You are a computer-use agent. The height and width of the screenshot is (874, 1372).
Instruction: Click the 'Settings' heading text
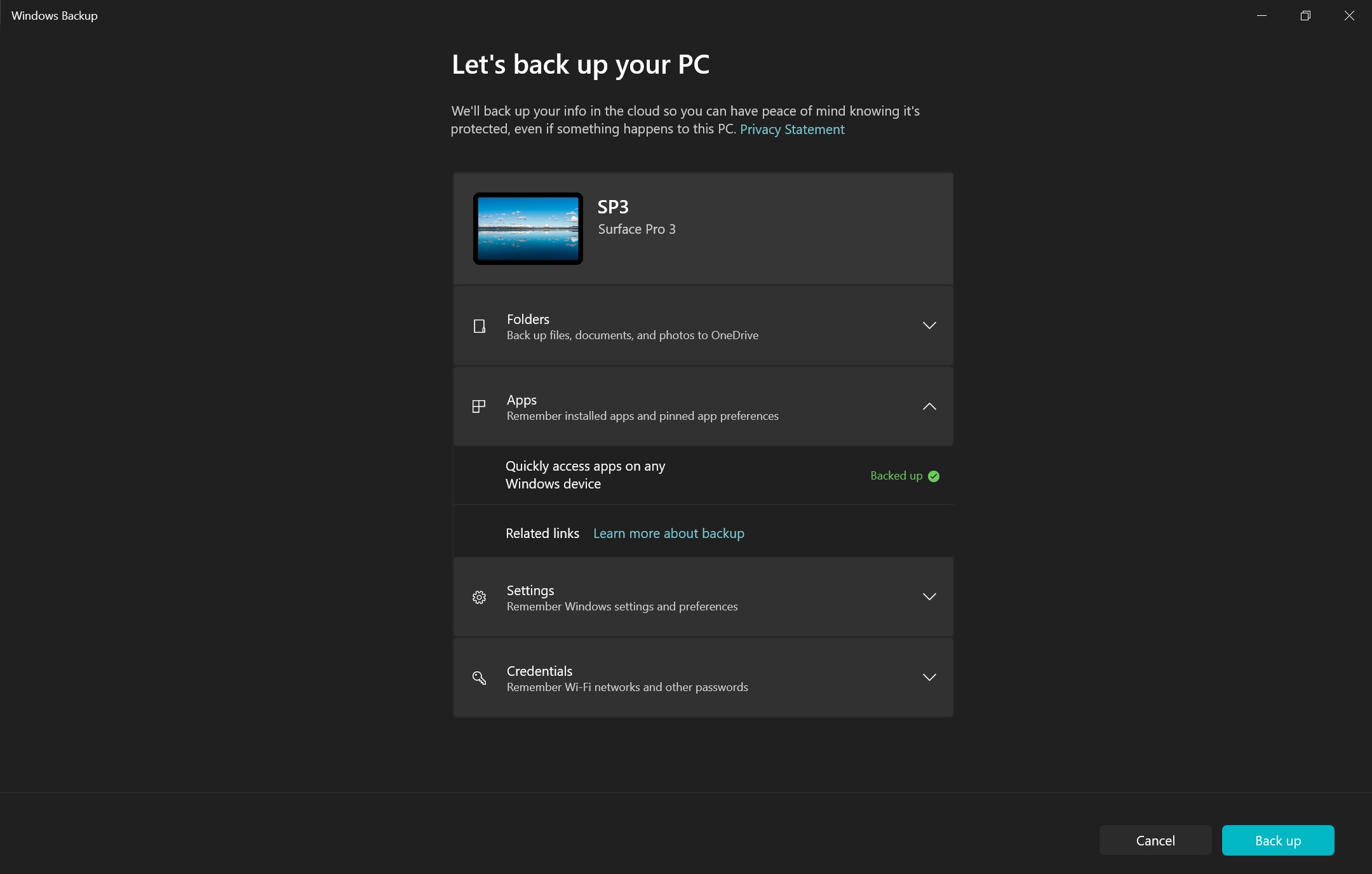point(530,591)
